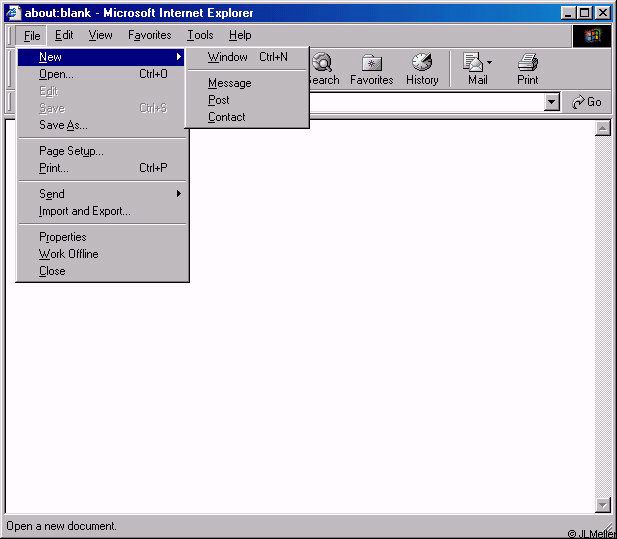
Task: Select Open... in the File menu
Action: [102, 74]
